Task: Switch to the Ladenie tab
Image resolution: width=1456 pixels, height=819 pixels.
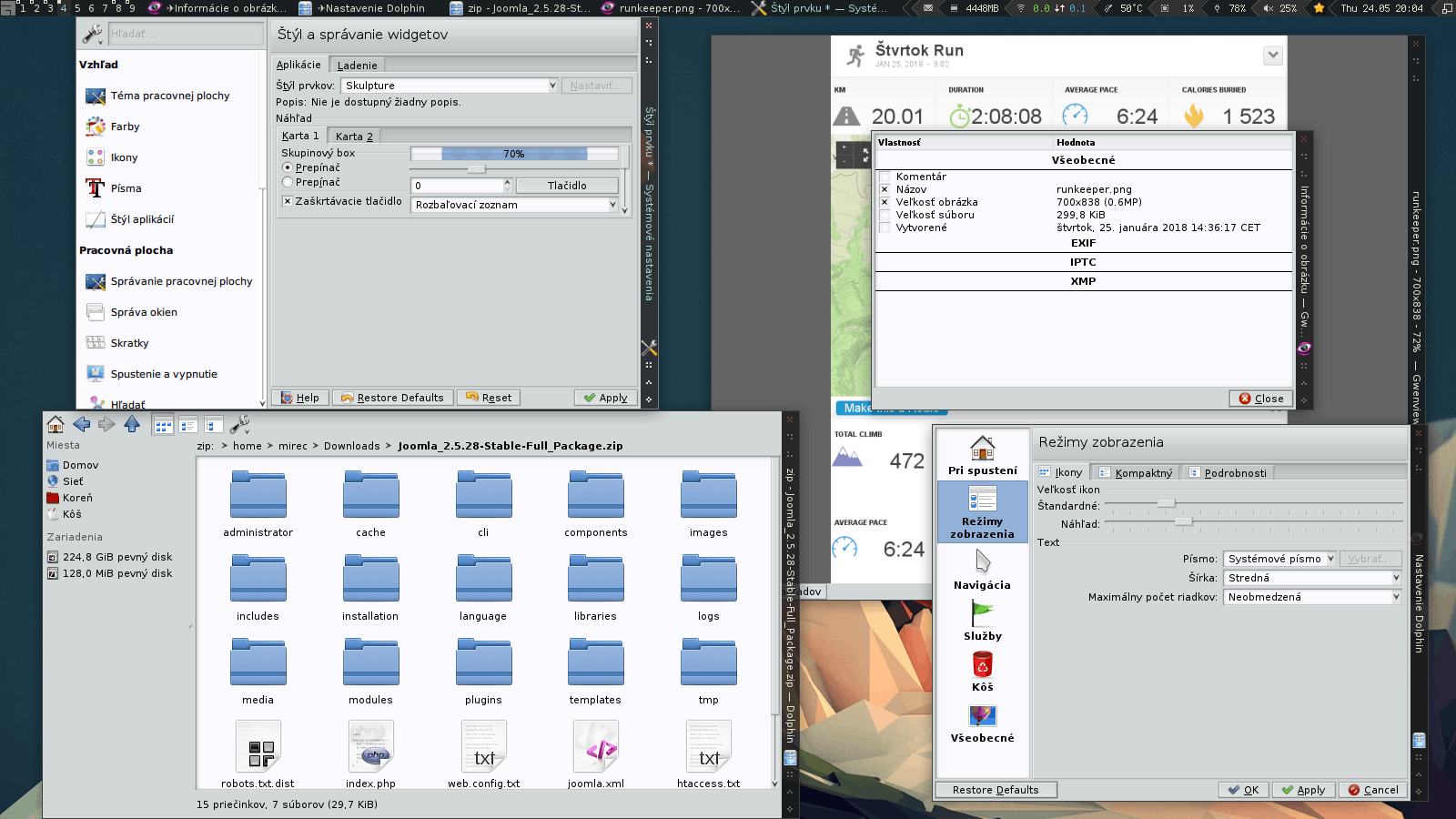Action: tap(357, 66)
